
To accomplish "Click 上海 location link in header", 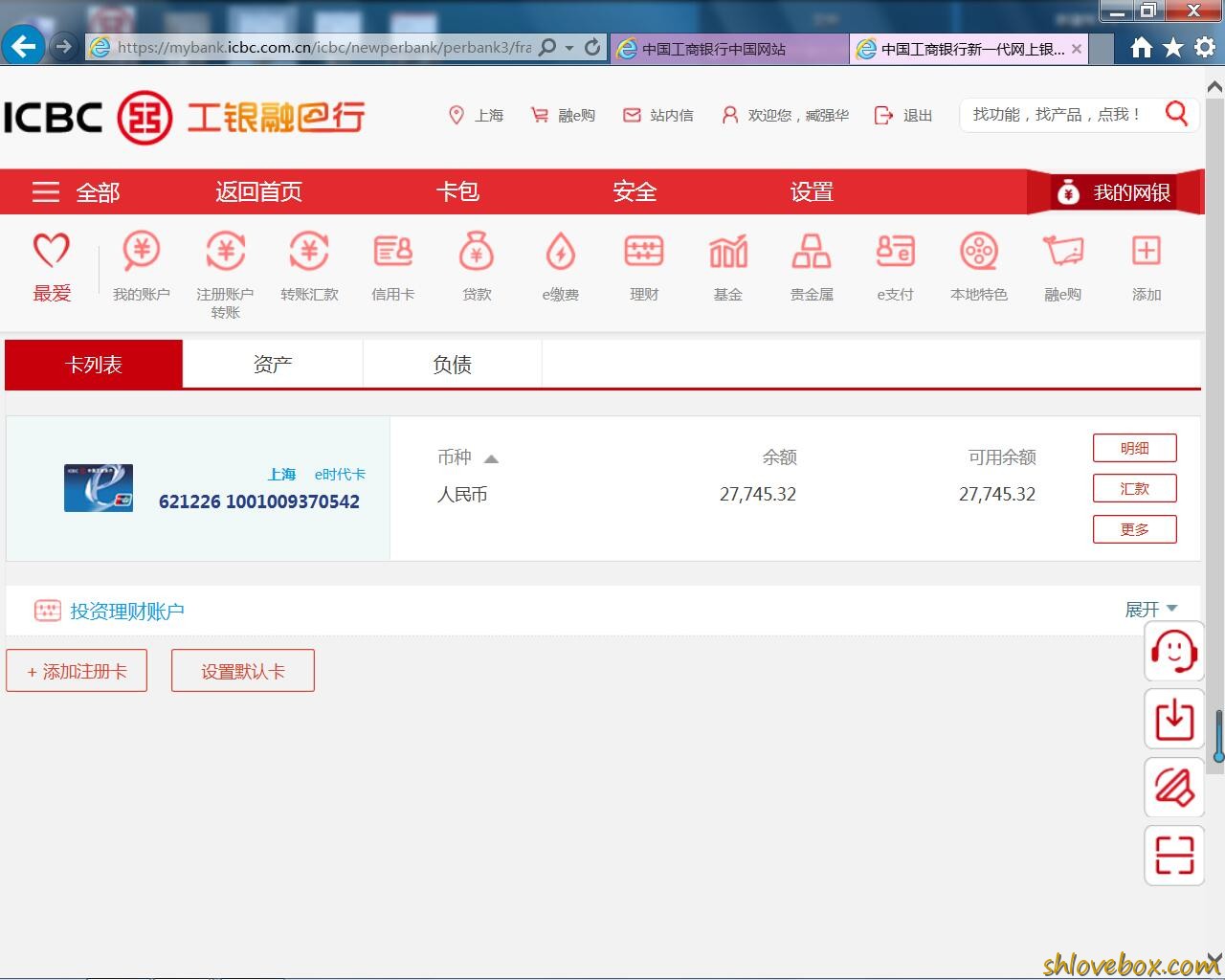I will (477, 116).
